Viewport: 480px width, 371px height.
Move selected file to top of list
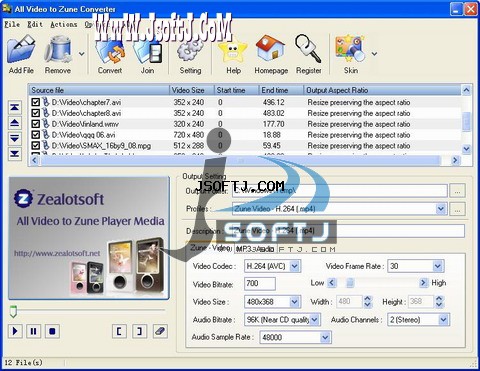pos(15,107)
